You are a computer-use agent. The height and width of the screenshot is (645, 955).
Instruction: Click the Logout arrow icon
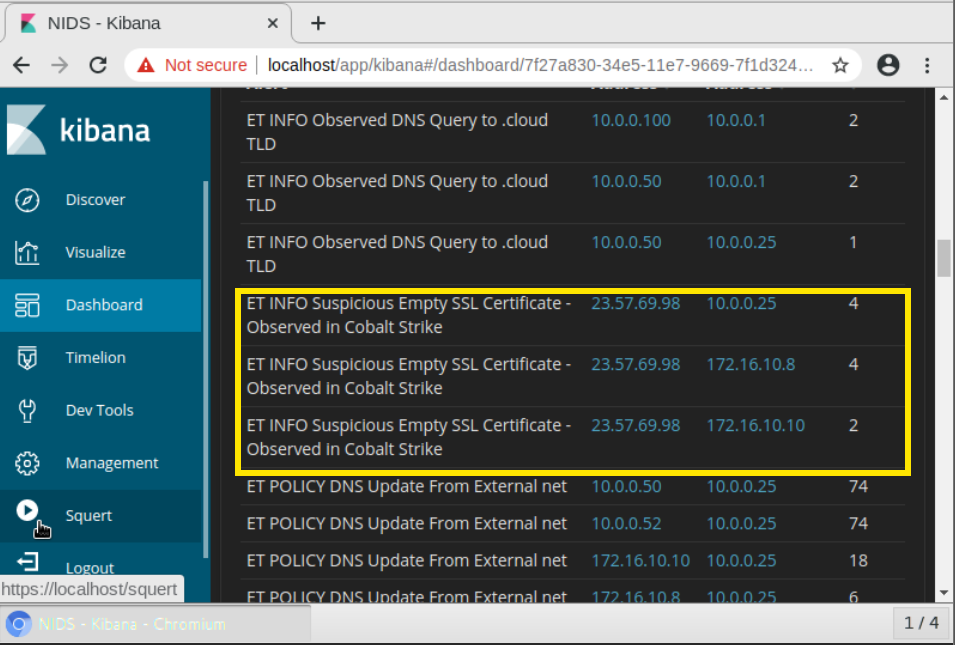click(27, 562)
